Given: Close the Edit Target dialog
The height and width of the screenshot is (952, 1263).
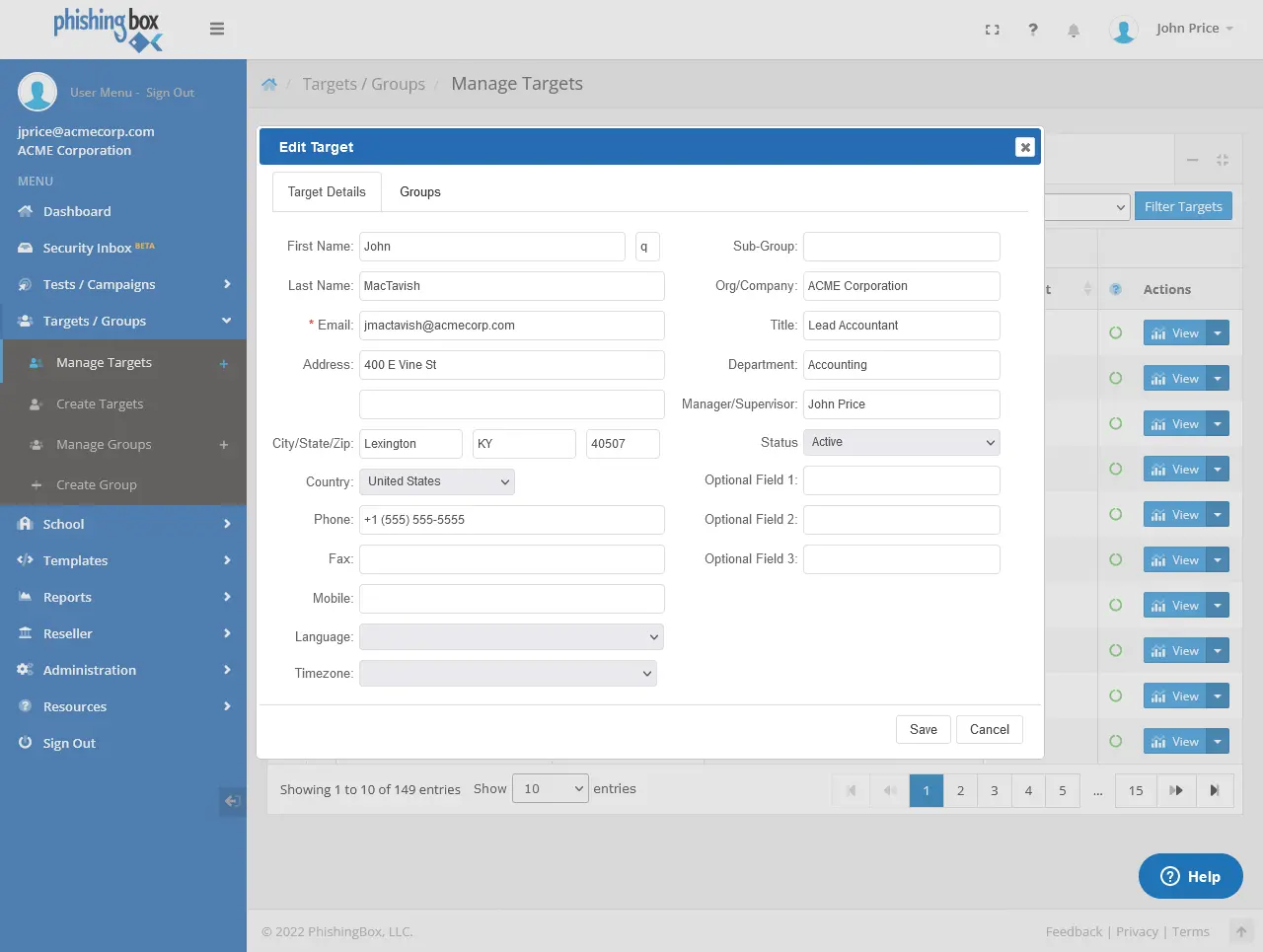Looking at the screenshot, I should coord(1025,147).
